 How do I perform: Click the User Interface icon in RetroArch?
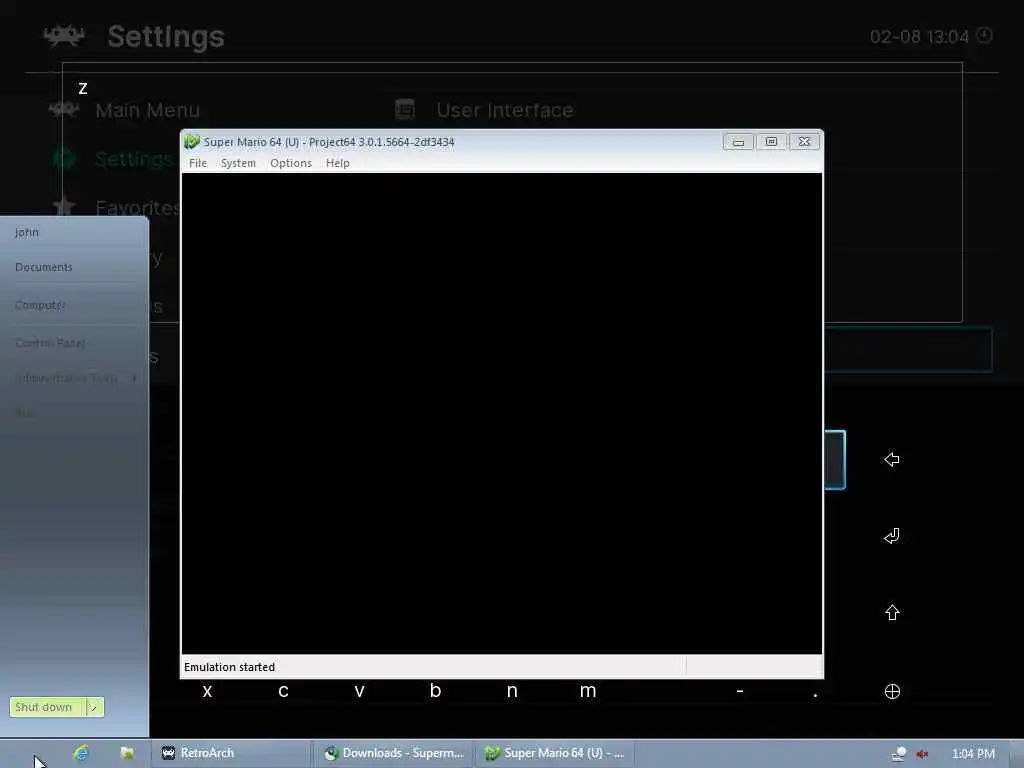405,110
